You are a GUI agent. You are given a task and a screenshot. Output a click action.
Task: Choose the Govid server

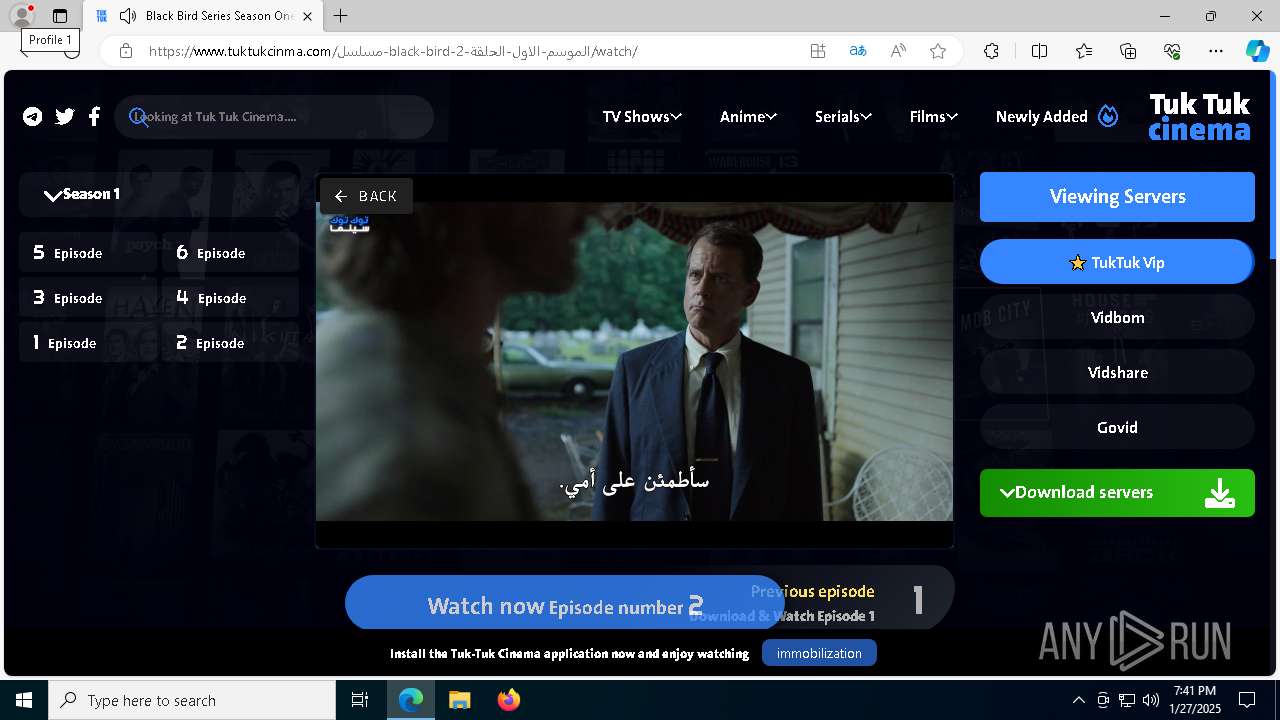point(1117,428)
